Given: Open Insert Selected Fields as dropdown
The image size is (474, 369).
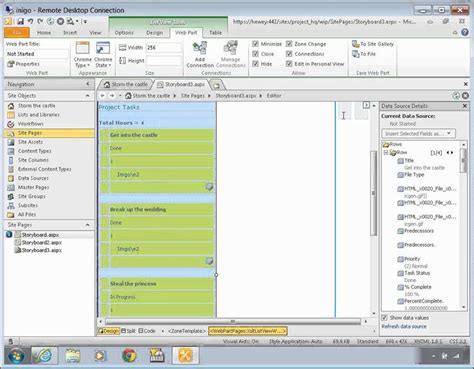Looking at the screenshot, I should pyautogui.click(x=418, y=134).
